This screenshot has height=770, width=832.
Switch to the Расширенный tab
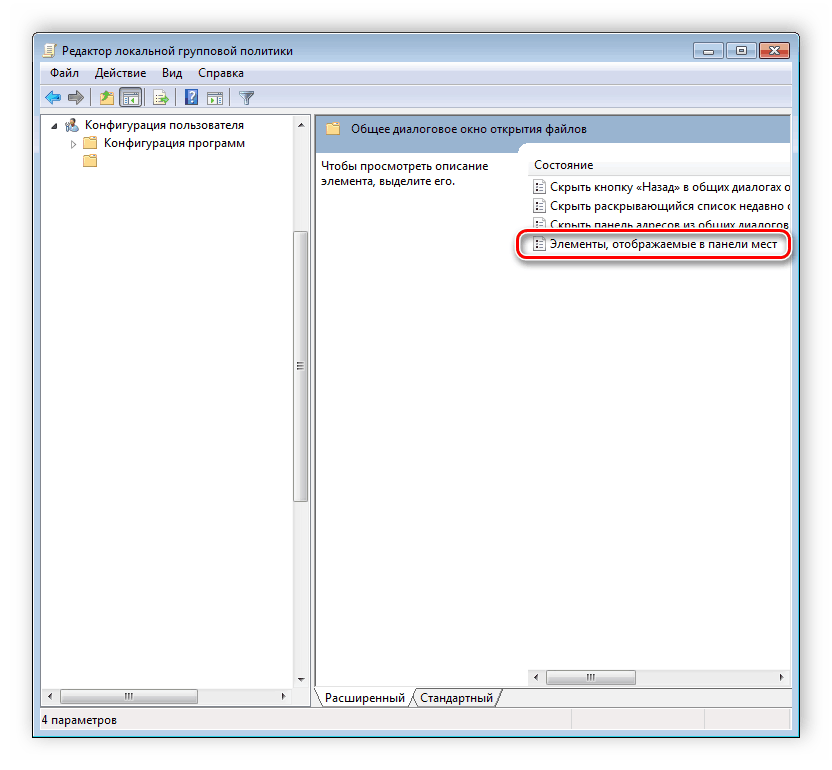coord(364,697)
